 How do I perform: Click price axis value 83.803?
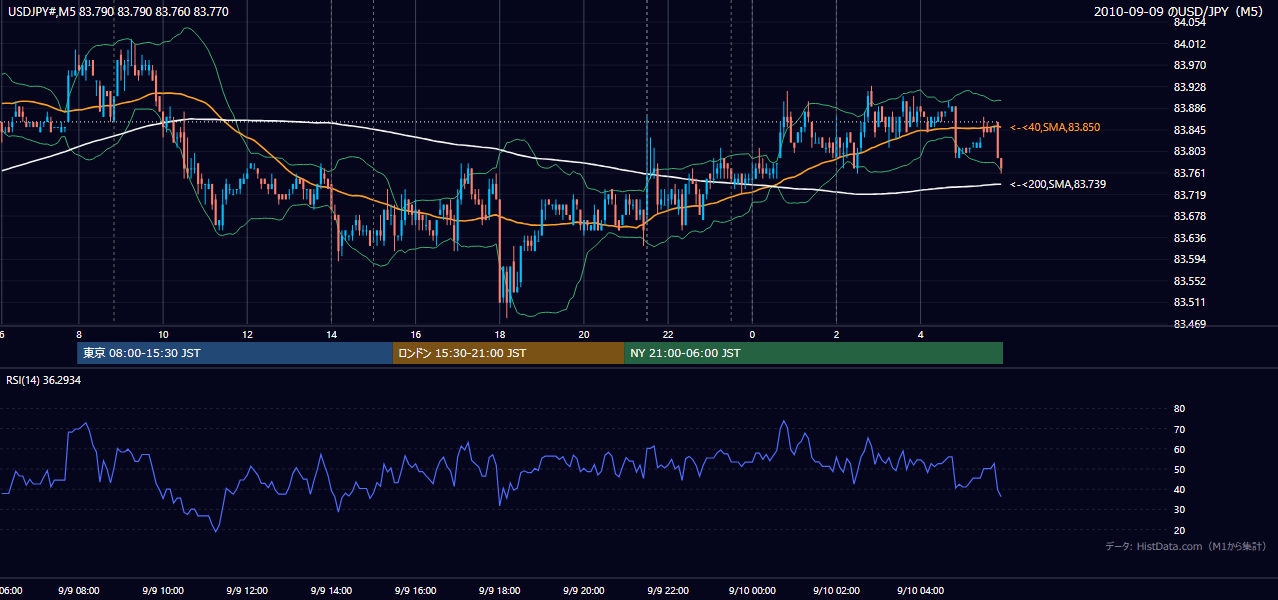pos(1190,151)
